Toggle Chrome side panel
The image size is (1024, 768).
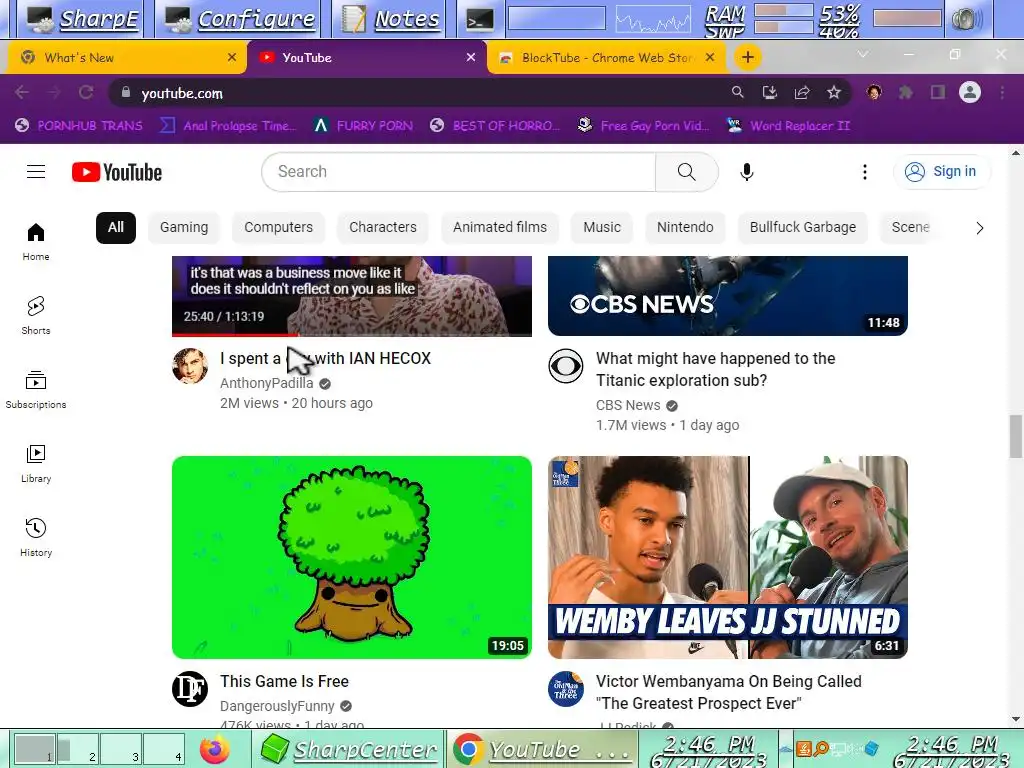pyautogui.click(x=938, y=93)
